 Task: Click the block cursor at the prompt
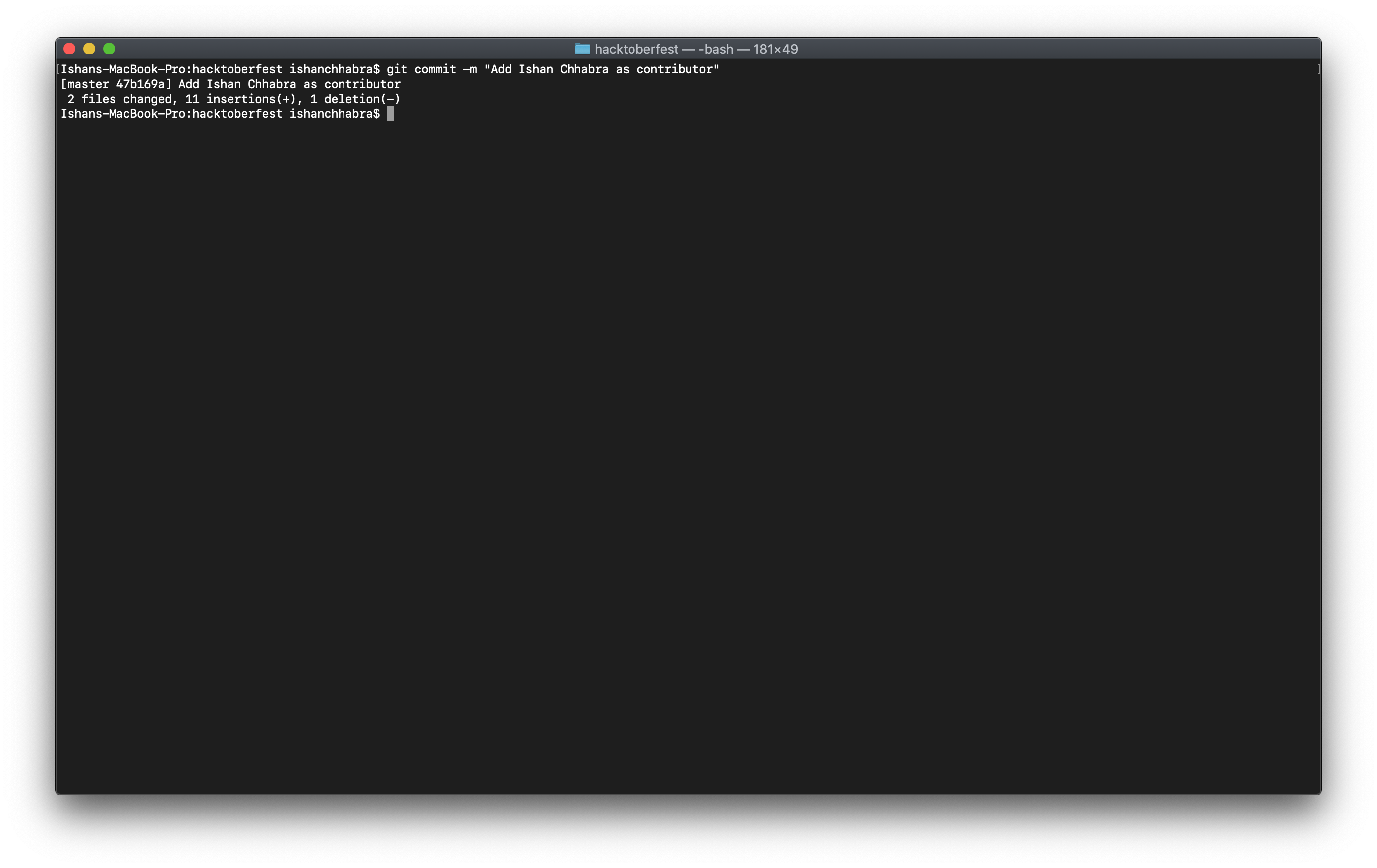pos(390,114)
